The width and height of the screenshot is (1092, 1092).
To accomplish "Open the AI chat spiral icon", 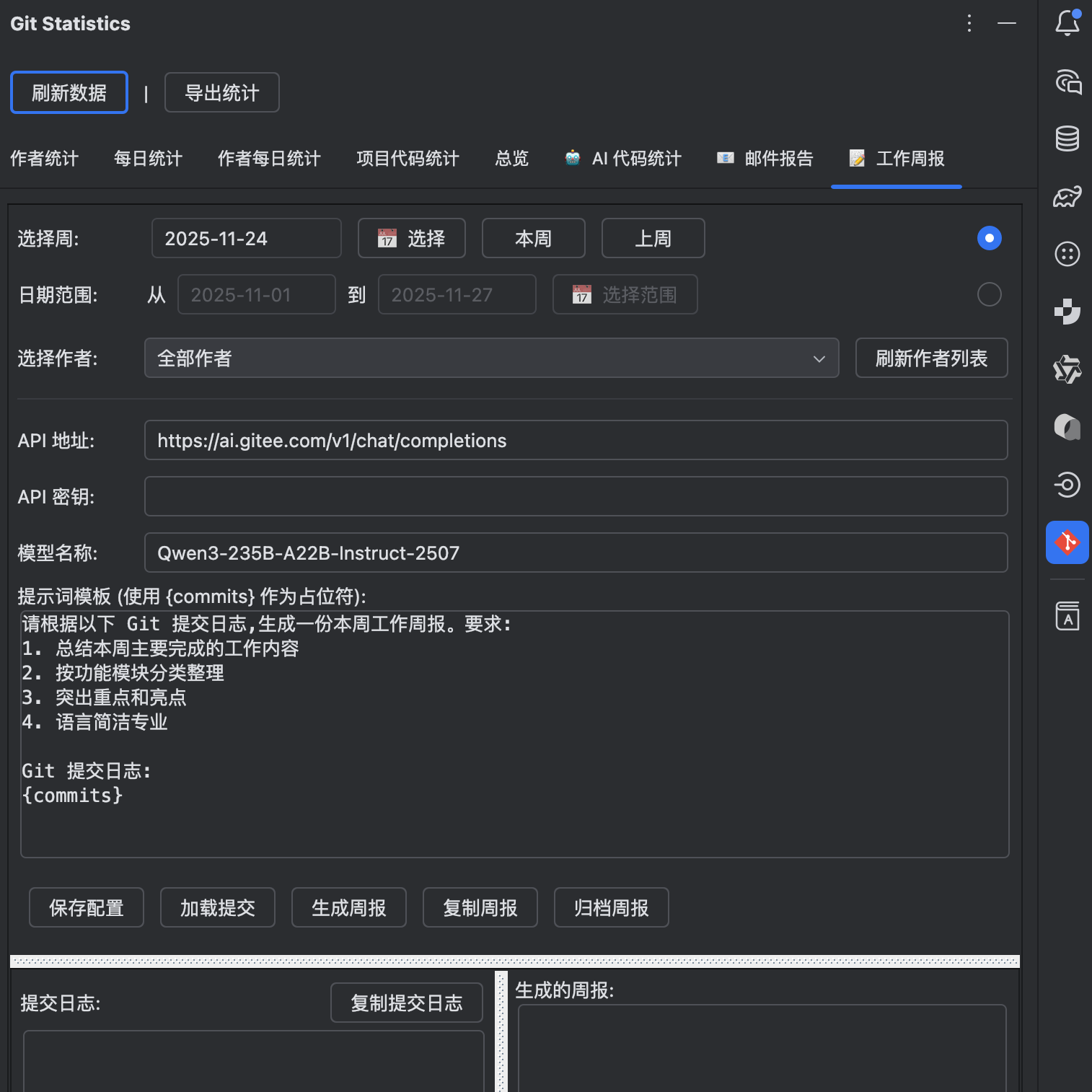I will (1067, 81).
